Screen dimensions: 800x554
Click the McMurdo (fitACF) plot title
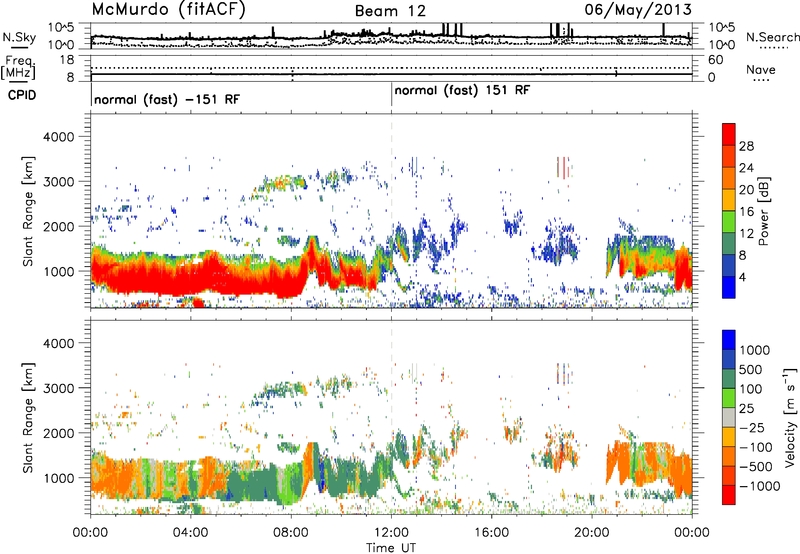pyautogui.click(x=168, y=10)
